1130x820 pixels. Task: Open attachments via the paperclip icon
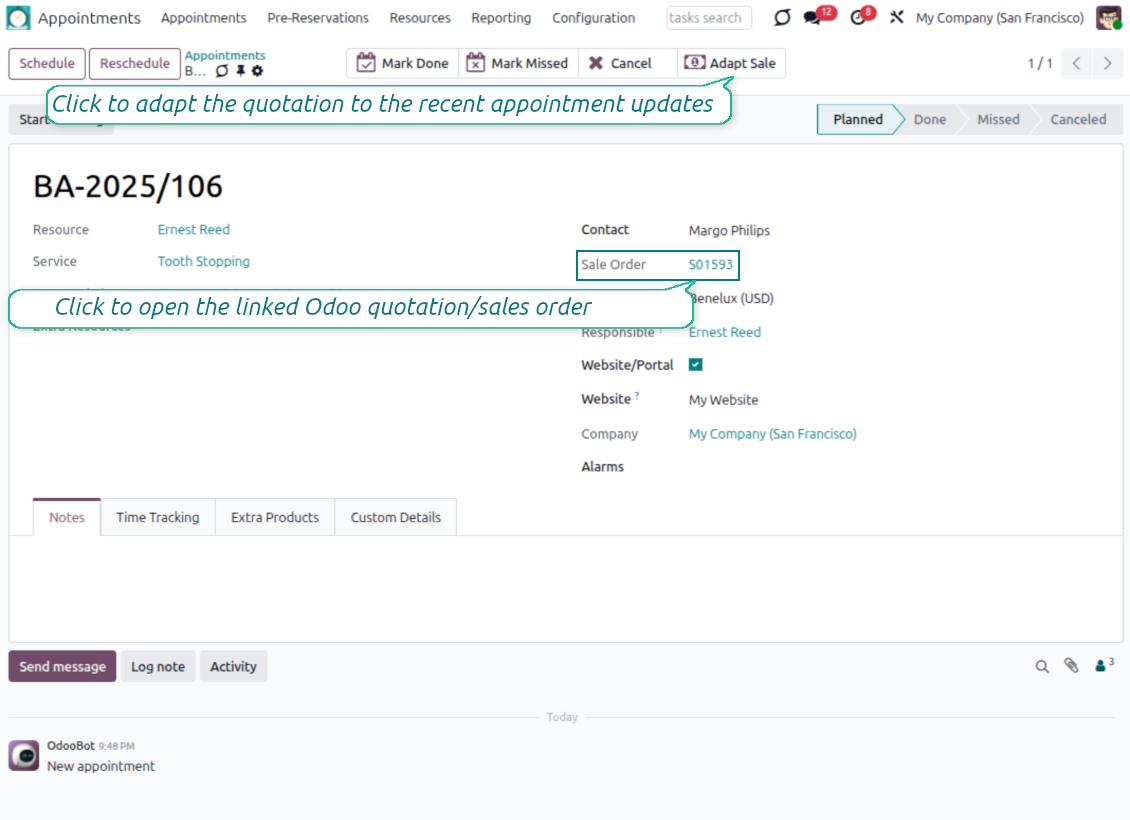[x=1071, y=666]
